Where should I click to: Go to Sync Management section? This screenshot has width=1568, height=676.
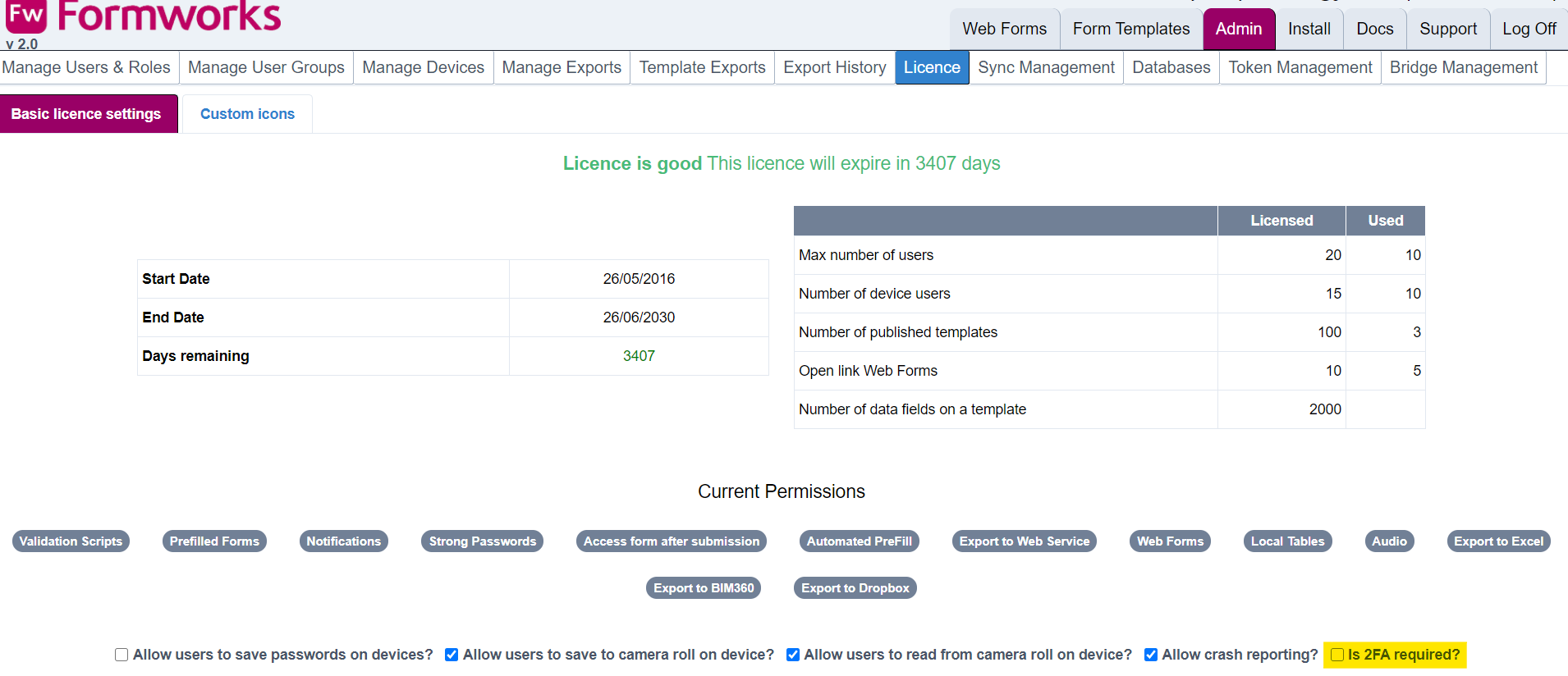[x=1046, y=67]
